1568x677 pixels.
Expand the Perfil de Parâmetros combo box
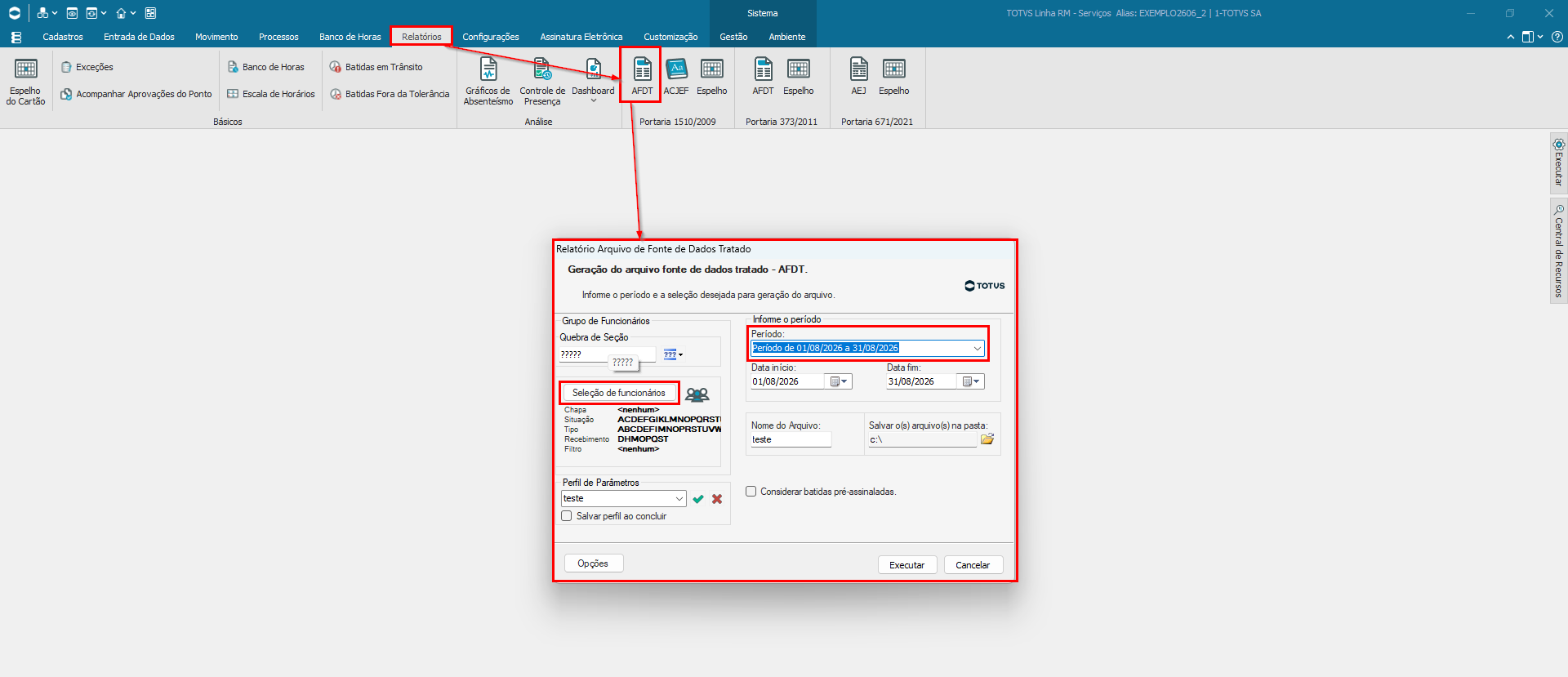(679, 498)
